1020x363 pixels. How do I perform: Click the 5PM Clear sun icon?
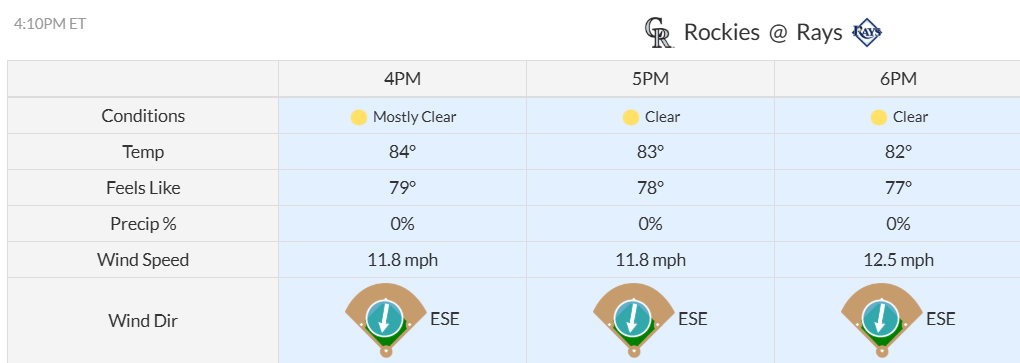coord(630,118)
